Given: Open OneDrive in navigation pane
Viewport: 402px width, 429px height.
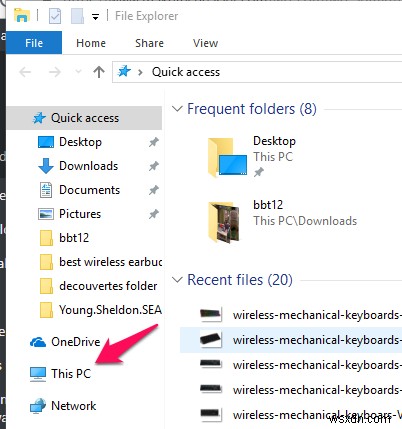Looking at the screenshot, I should (x=75, y=342).
